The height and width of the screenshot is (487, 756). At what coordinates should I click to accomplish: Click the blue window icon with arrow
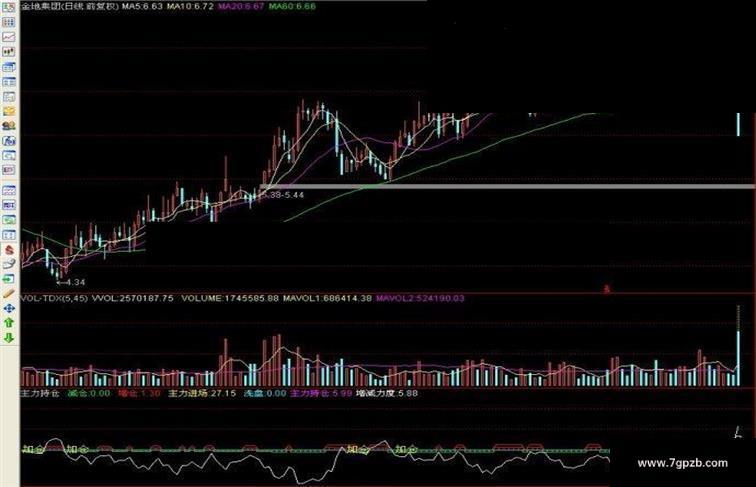point(9,67)
